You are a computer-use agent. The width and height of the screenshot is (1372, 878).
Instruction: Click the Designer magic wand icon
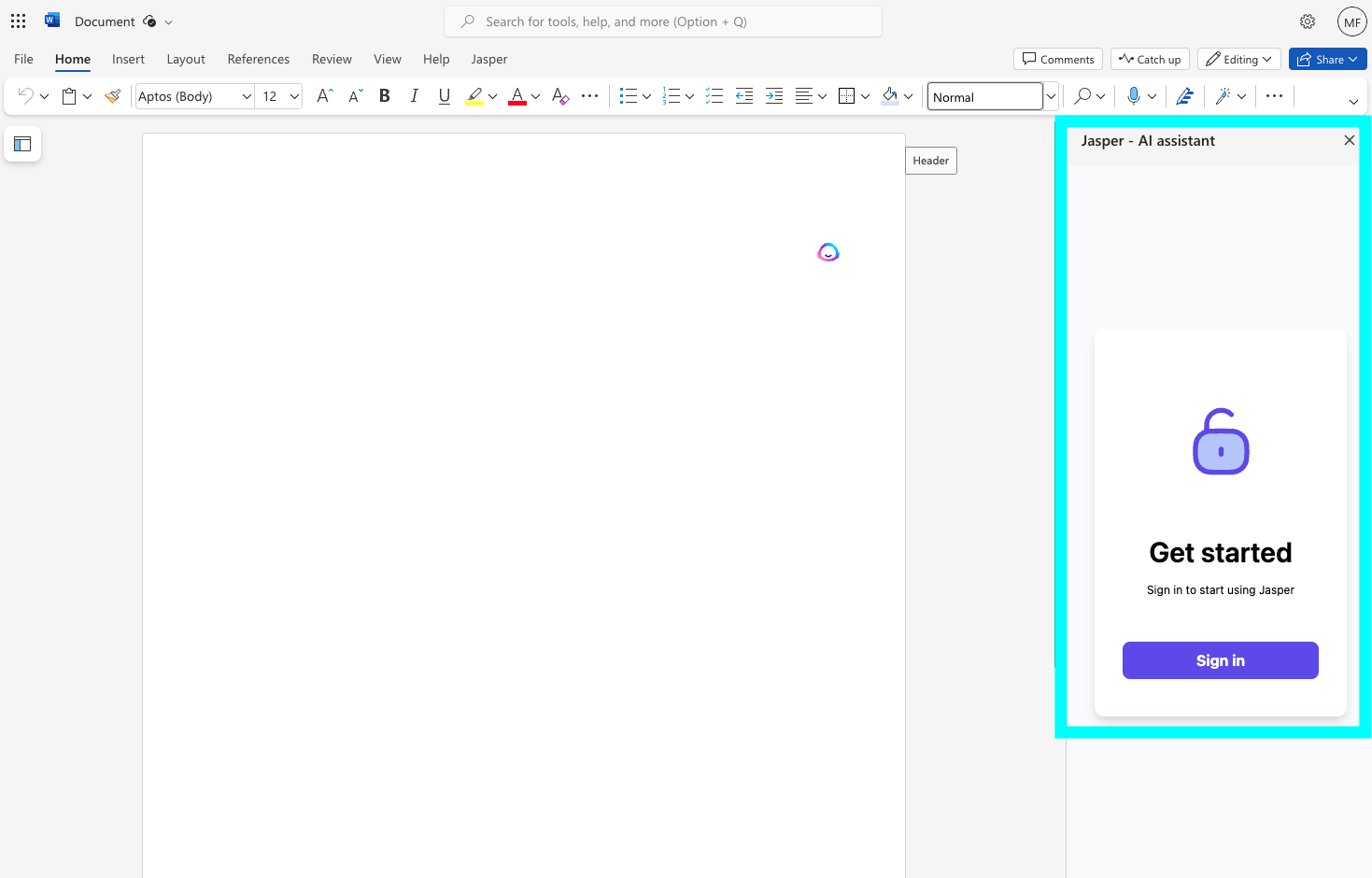point(1223,95)
